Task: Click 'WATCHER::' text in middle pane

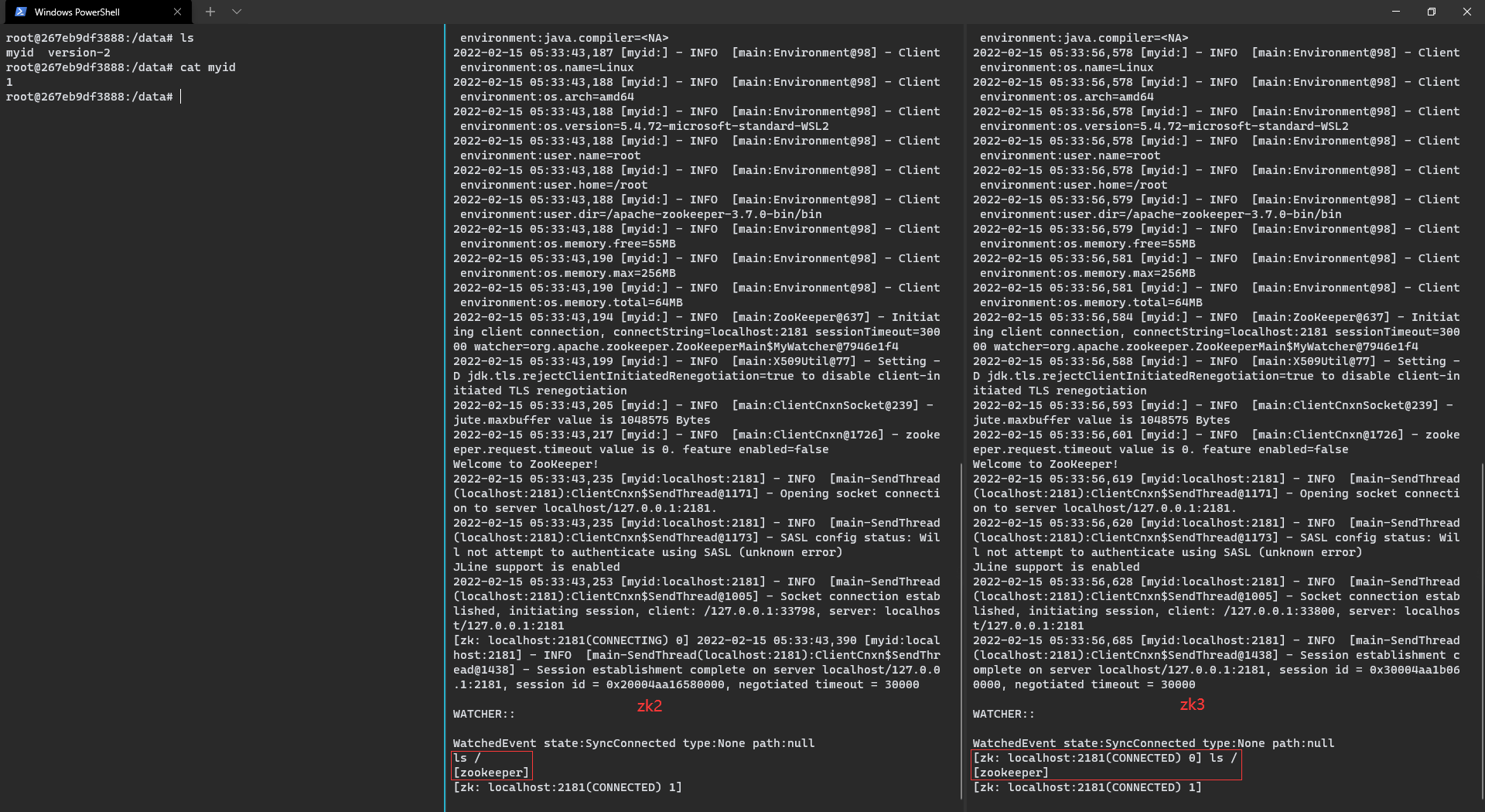Action: (484, 714)
